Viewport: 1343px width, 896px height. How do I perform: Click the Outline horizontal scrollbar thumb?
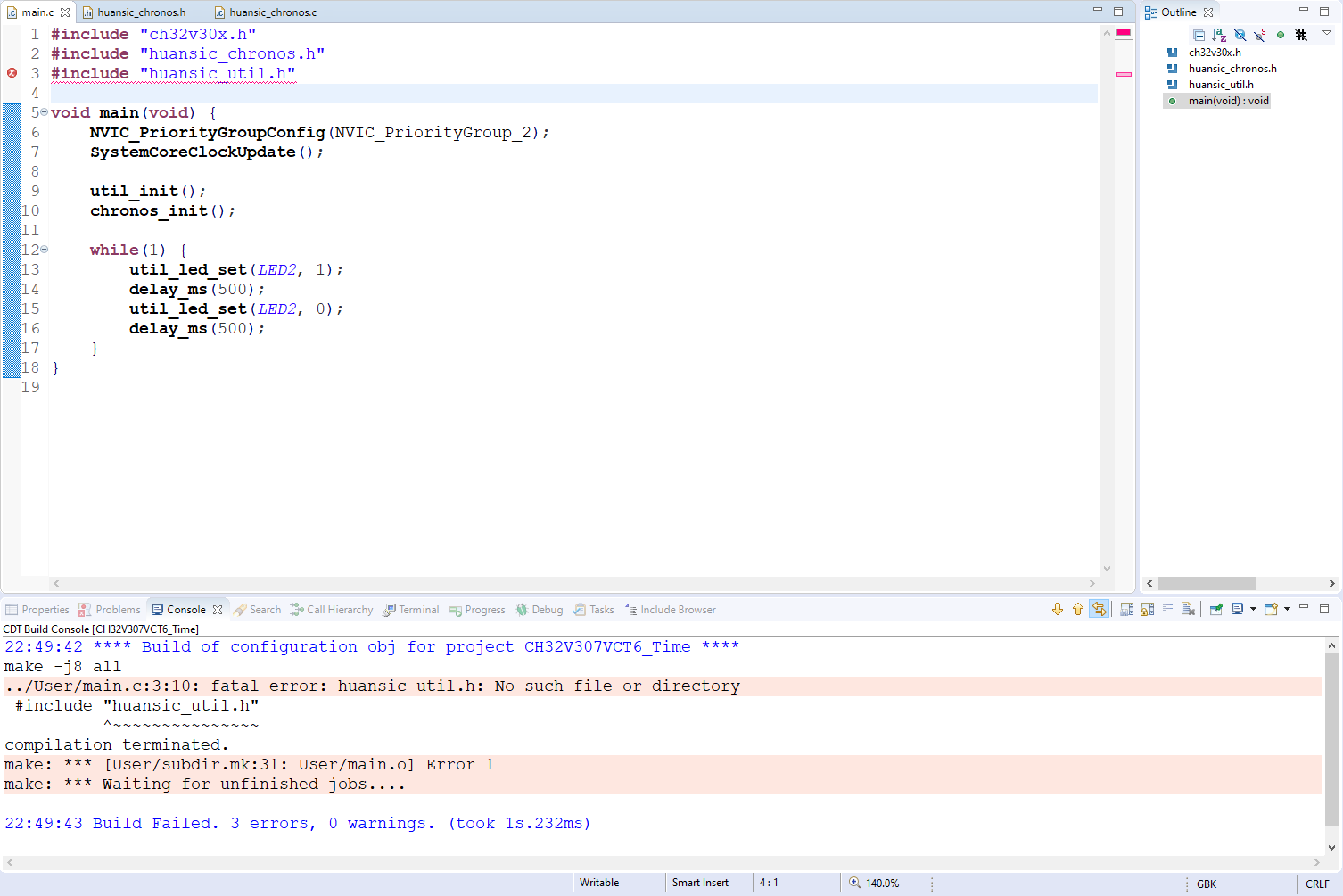pyautogui.click(x=1206, y=583)
